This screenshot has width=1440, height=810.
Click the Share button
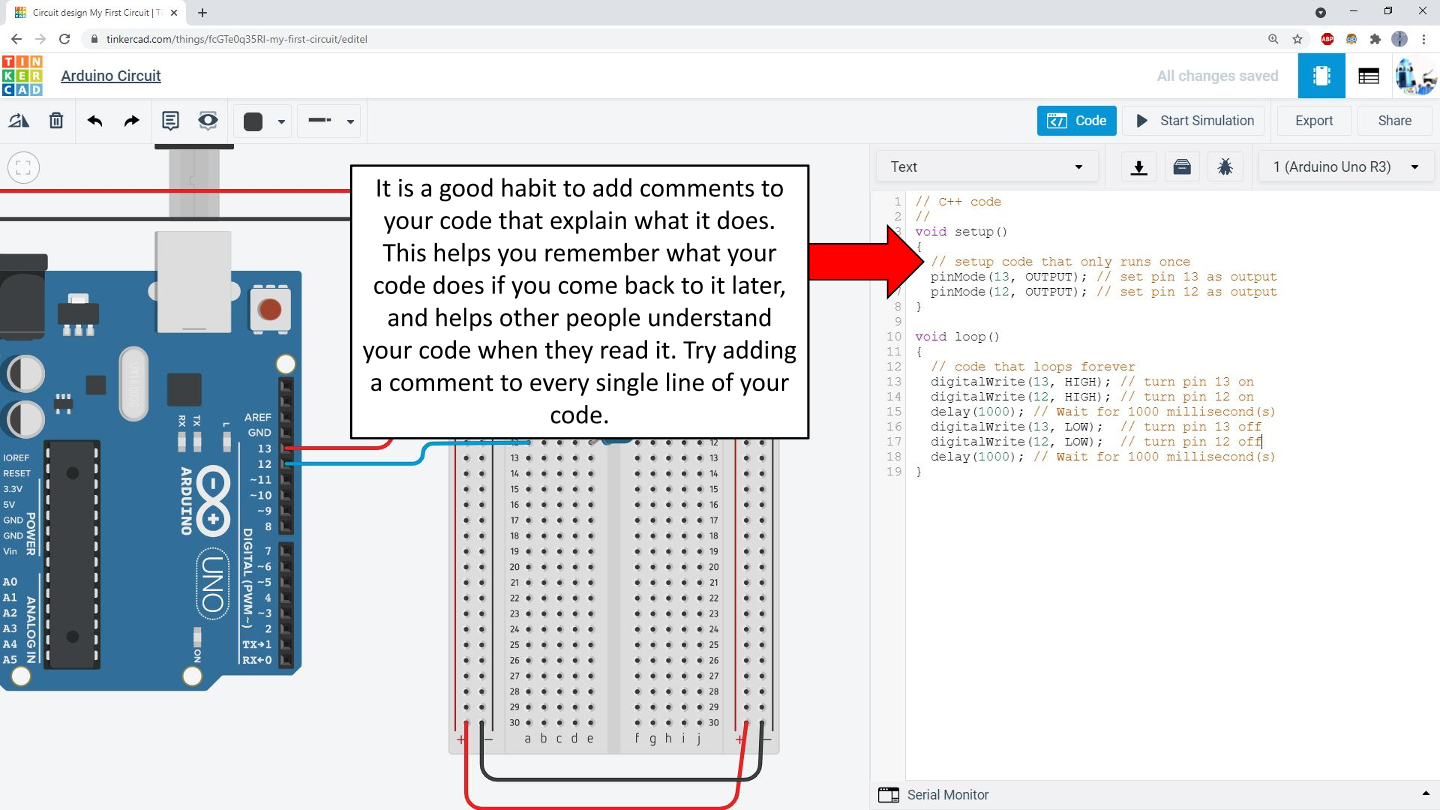[x=1394, y=121]
